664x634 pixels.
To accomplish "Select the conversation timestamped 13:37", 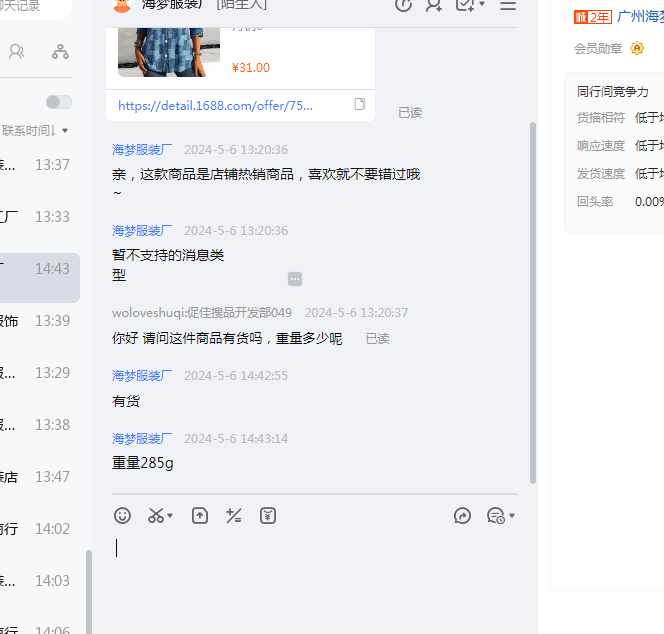I will pos(40,165).
